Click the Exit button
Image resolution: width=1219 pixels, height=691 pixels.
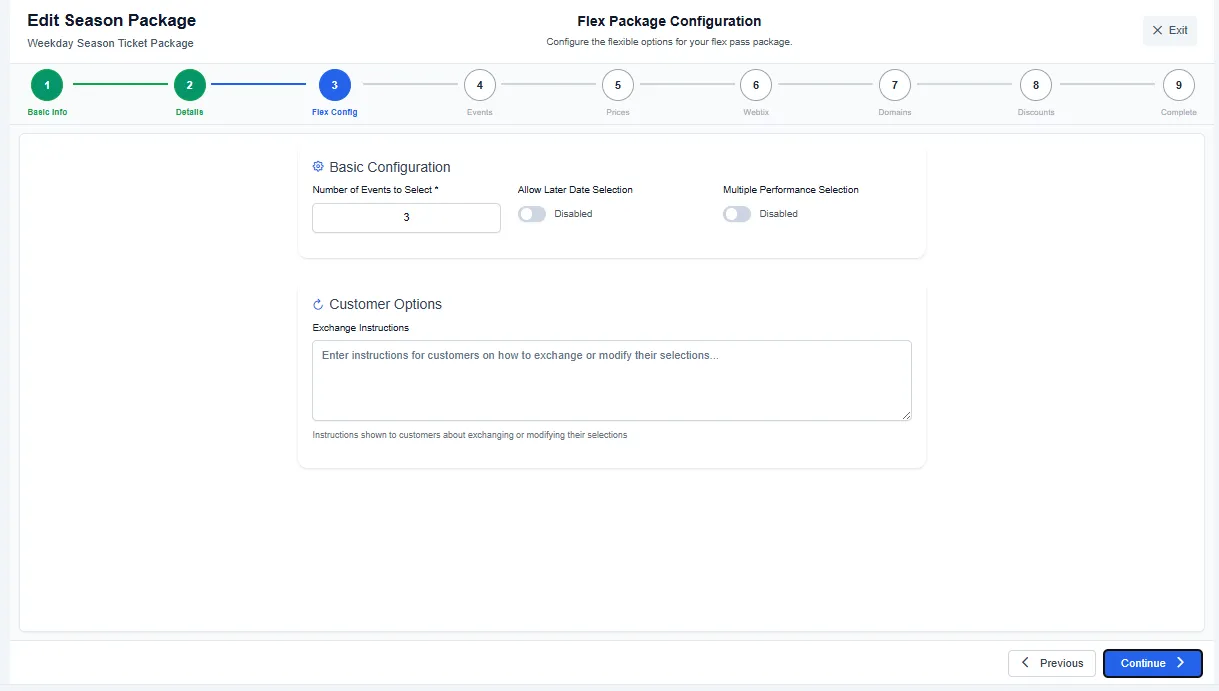[x=1170, y=30]
